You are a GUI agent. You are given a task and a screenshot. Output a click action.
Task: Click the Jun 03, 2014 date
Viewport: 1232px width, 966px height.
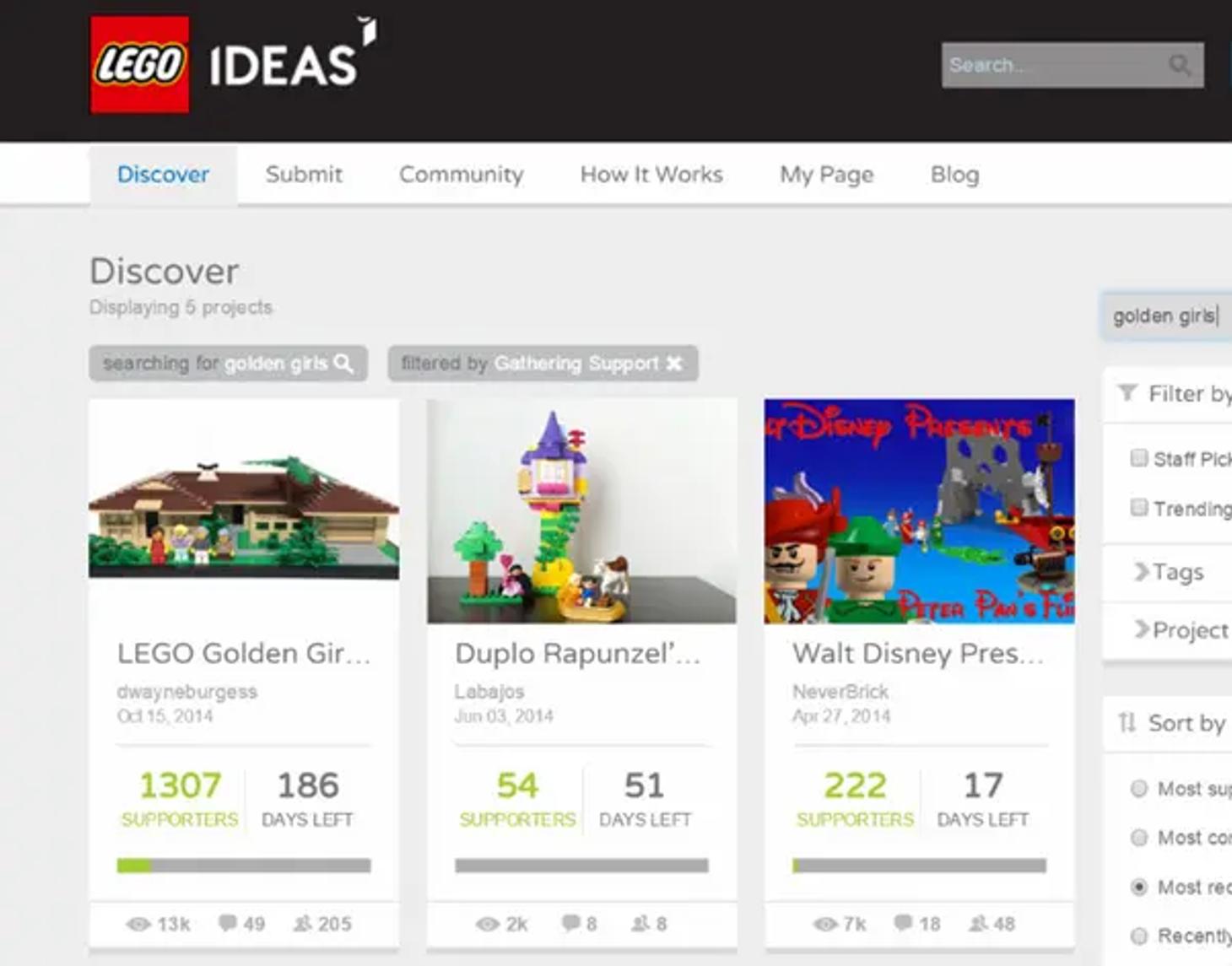tap(504, 716)
